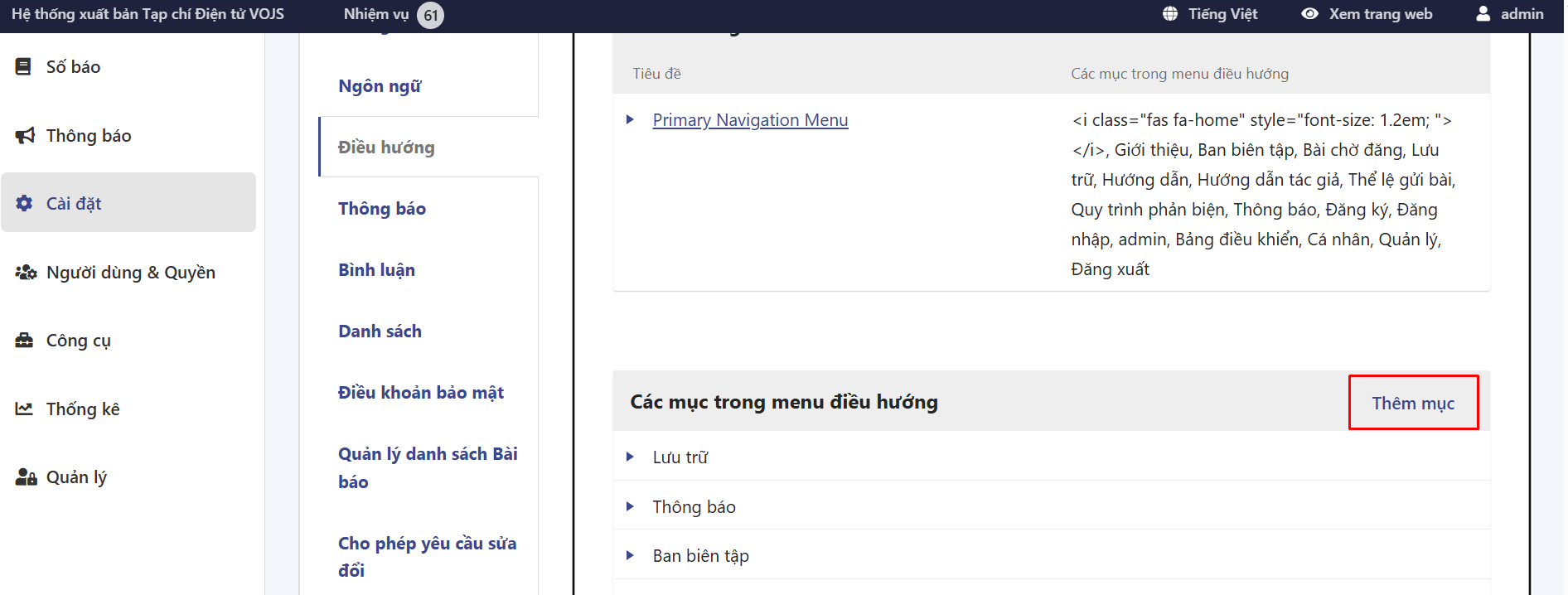
Task: Click the Thêm mục button
Action: pyautogui.click(x=1412, y=403)
